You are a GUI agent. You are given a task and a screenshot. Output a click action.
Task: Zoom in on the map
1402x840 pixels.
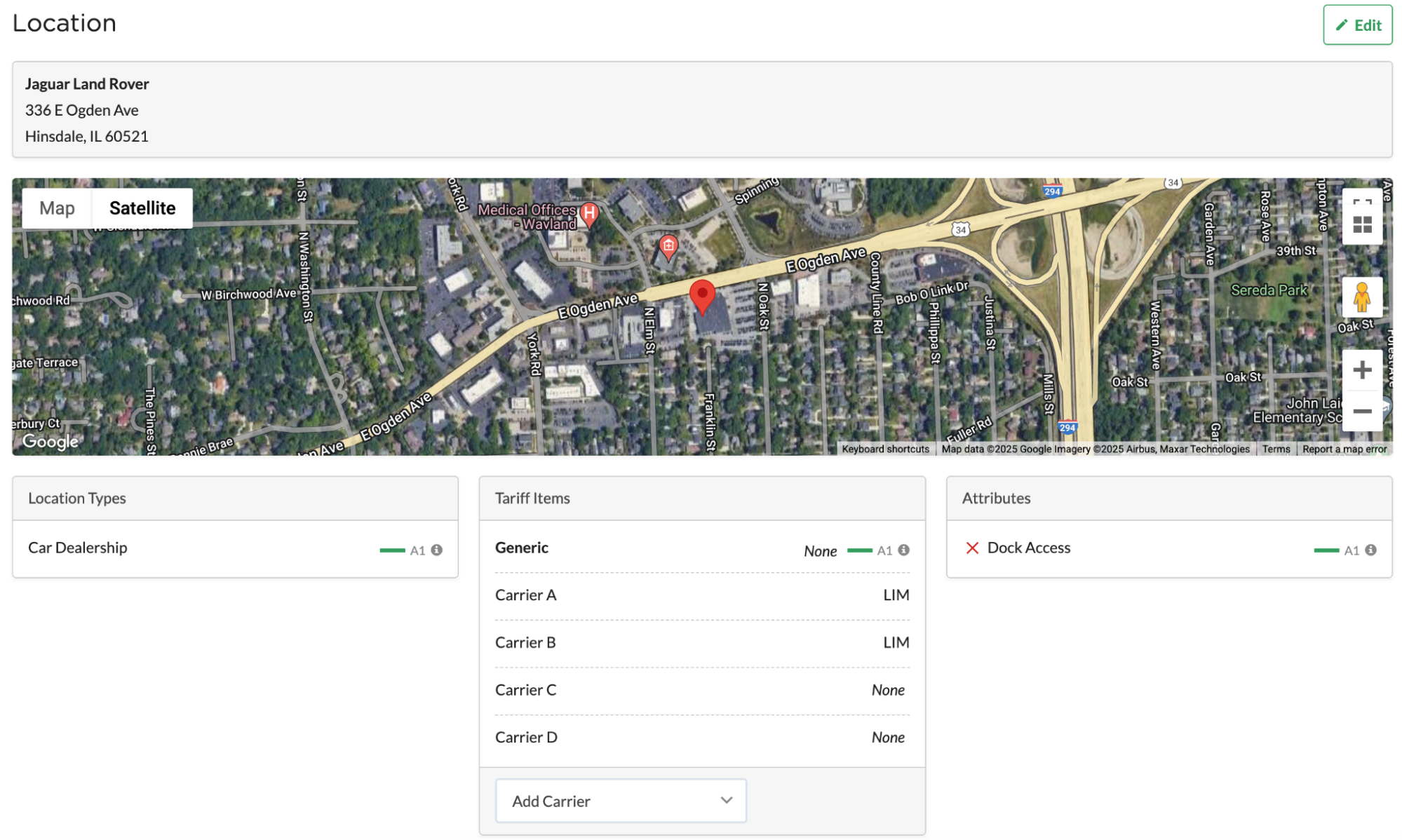(1361, 370)
